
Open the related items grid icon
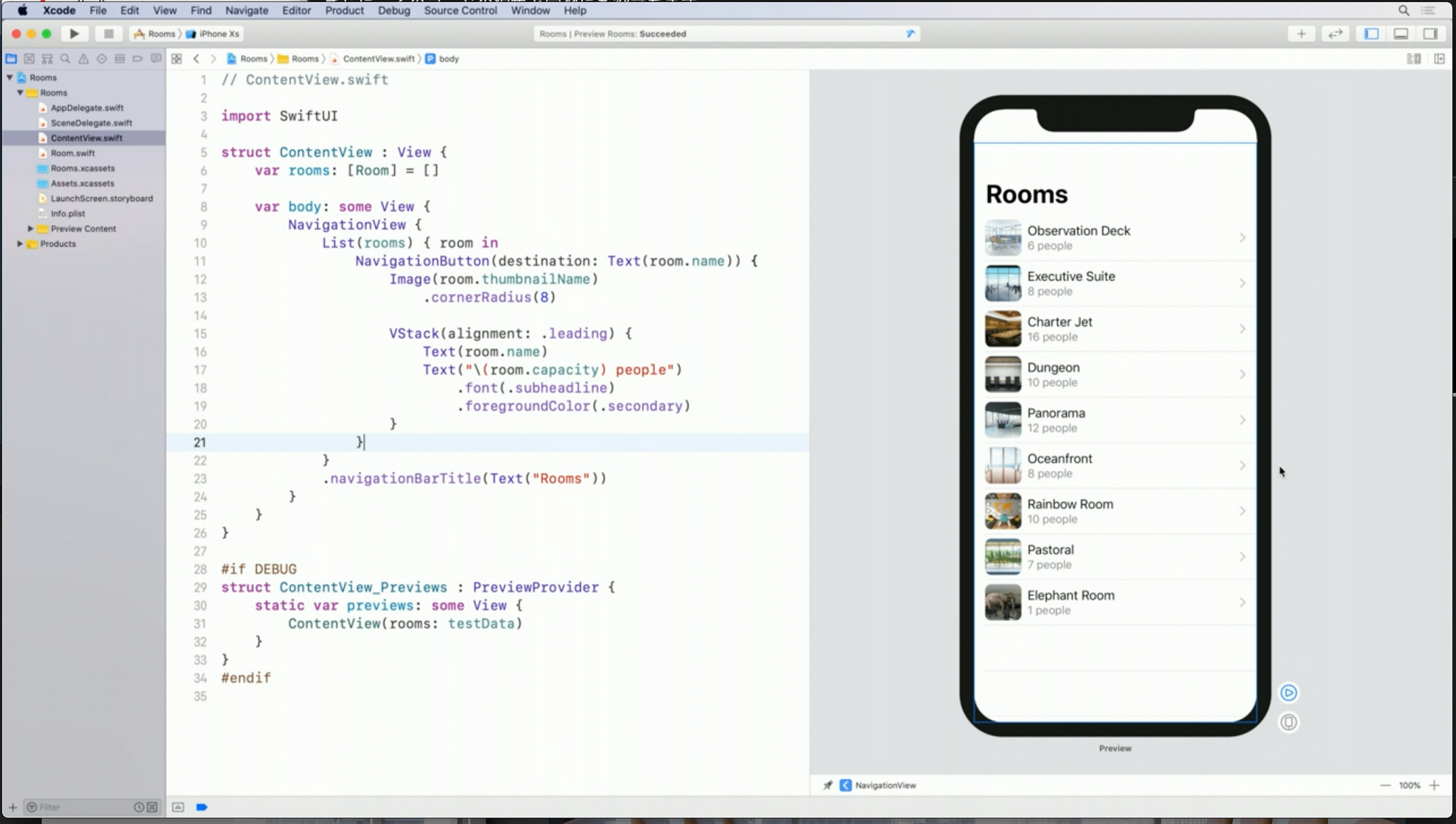tap(176, 58)
